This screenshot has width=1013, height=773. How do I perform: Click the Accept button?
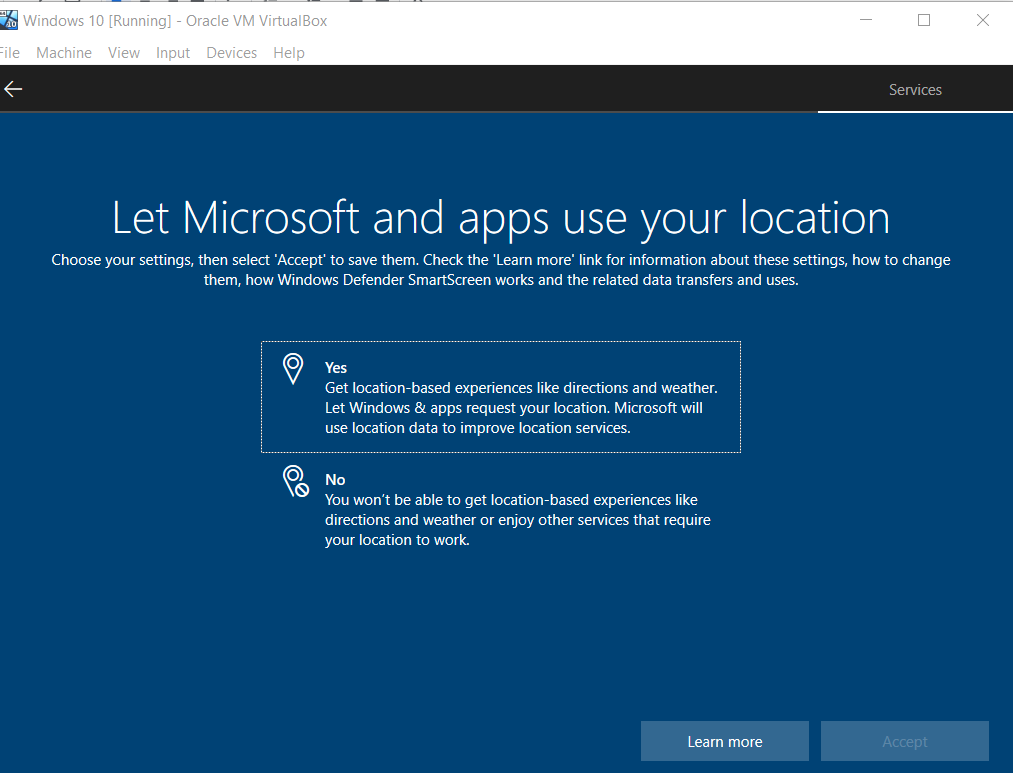(904, 741)
